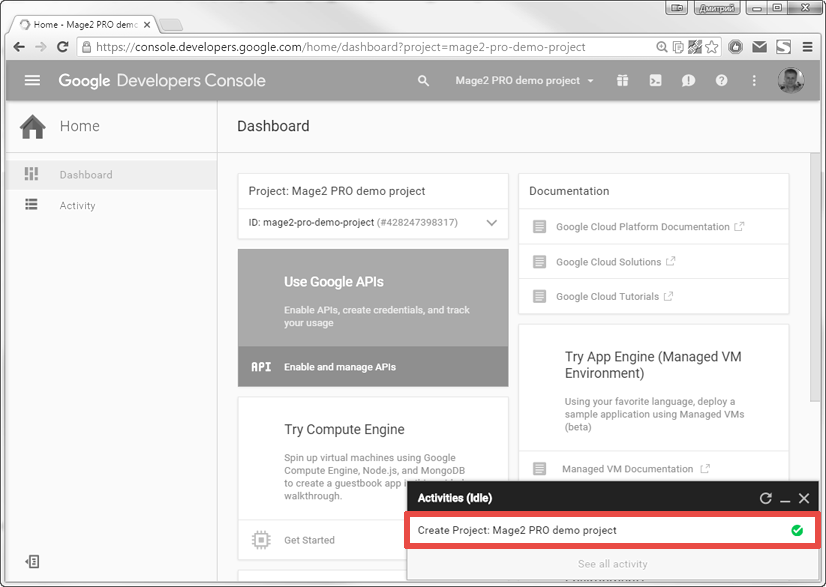Image resolution: width=826 pixels, height=587 pixels.
Task: Open Google Cloud Platform Documentation link
Action: pyautogui.click(x=643, y=227)
